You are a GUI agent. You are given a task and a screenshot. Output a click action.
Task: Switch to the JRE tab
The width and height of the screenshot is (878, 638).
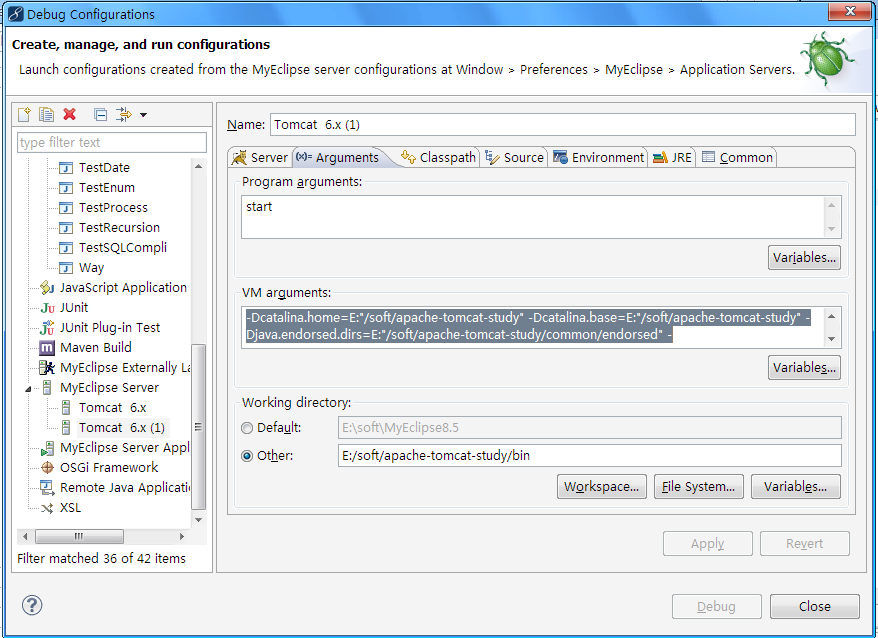point(672,157)
